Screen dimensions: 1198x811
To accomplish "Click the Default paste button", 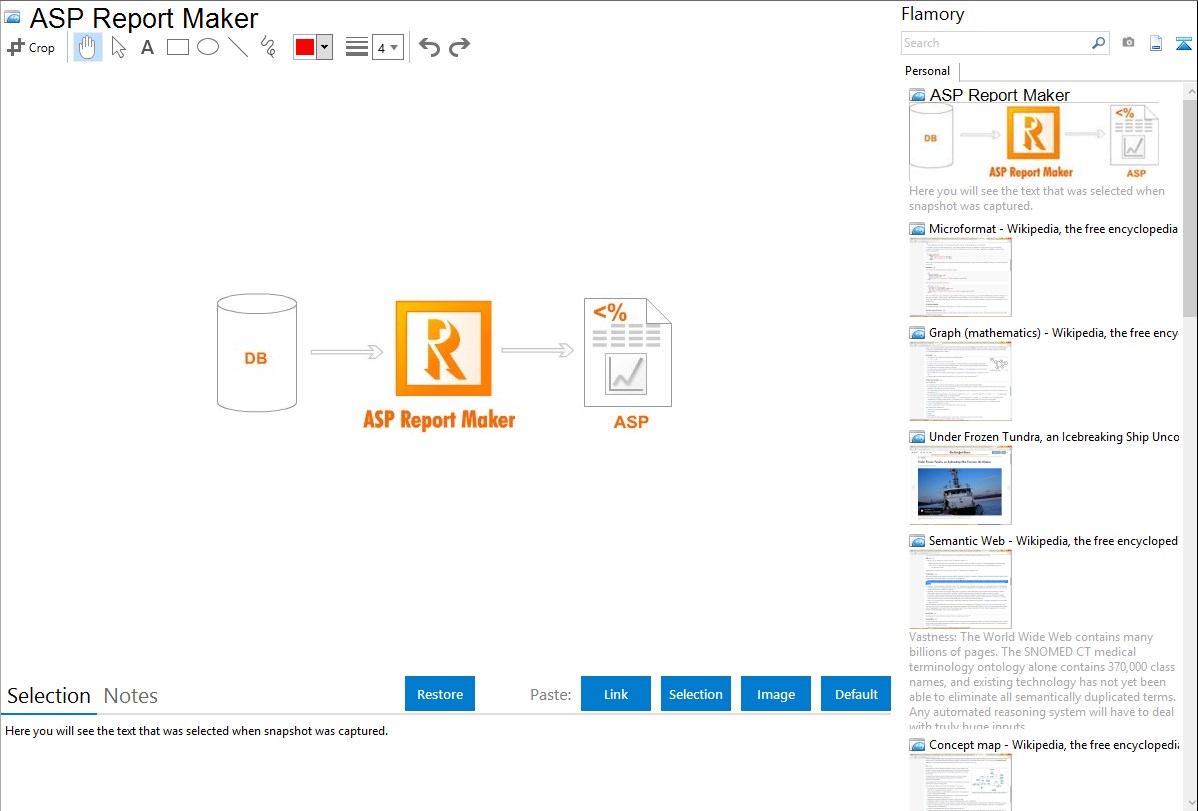I will tap(856, 694).
